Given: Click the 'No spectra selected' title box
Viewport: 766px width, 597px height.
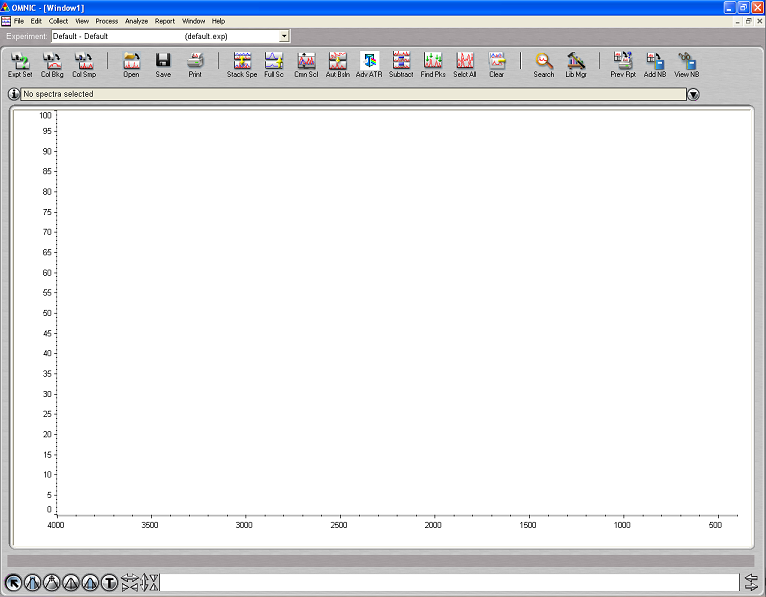Looking at the screenshot, I should click(353, 94).
